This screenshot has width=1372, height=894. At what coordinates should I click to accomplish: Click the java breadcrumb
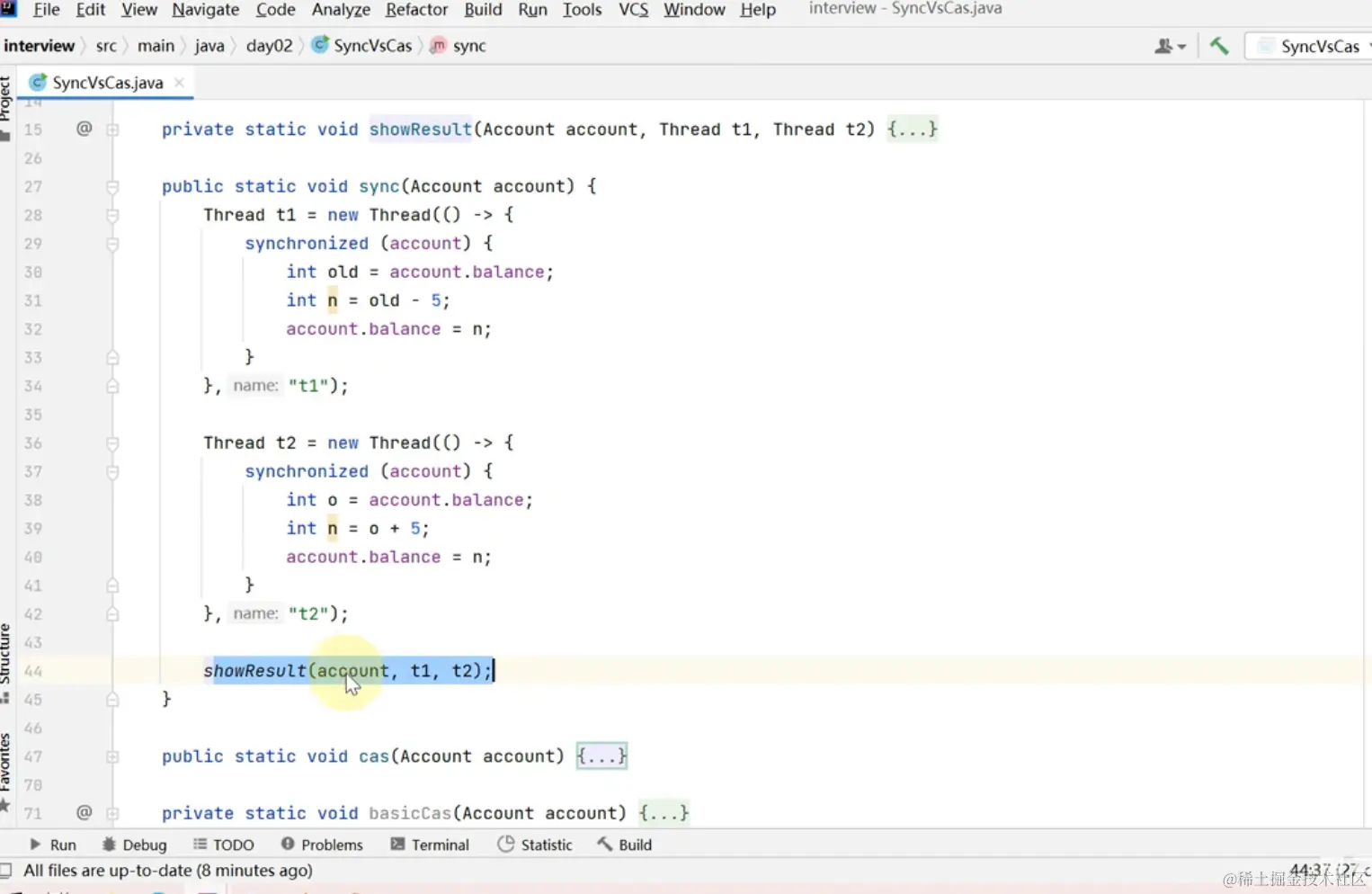click(x=209, y=46)
